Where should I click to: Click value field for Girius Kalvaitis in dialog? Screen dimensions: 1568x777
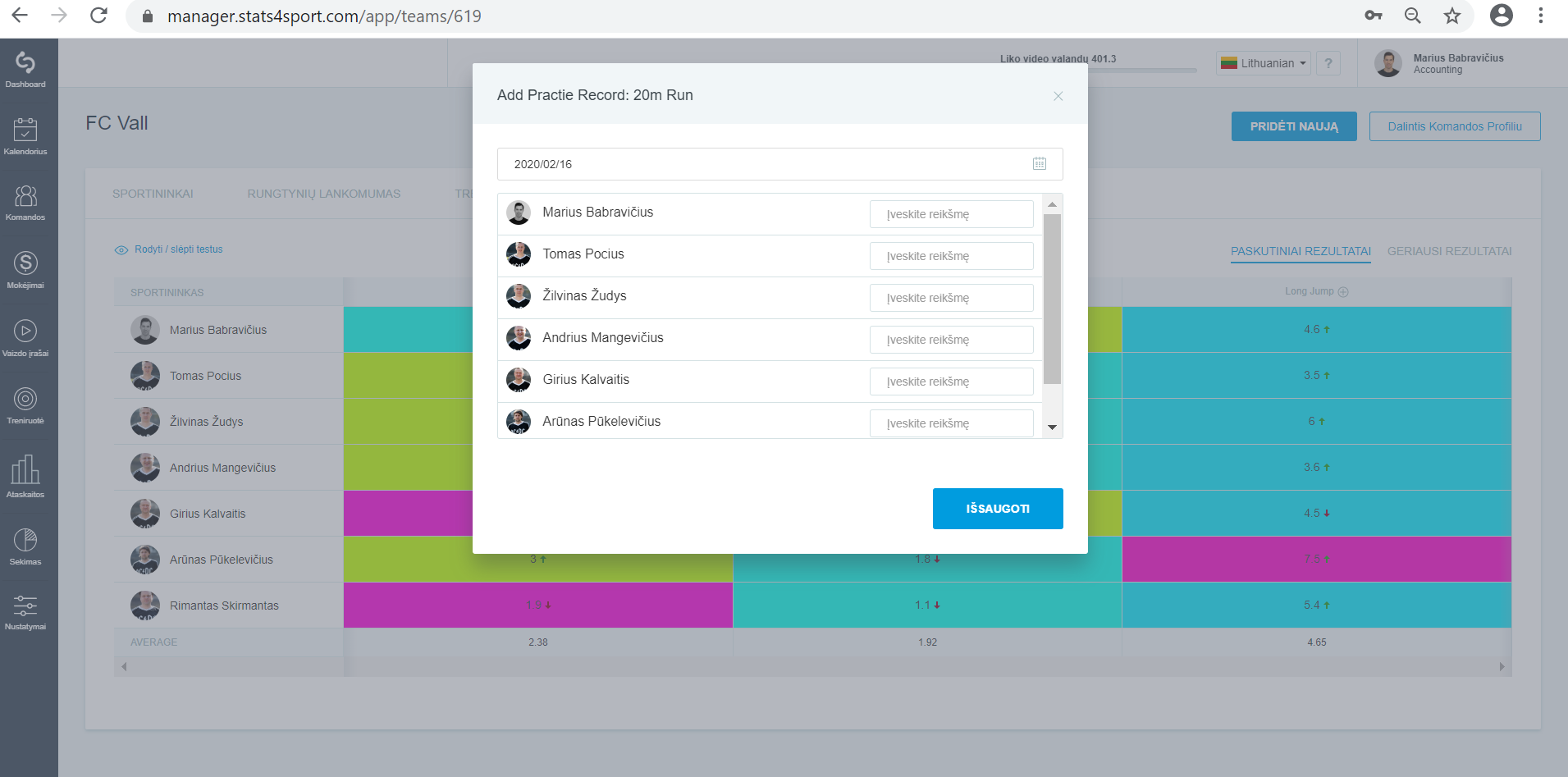(951, 382)
